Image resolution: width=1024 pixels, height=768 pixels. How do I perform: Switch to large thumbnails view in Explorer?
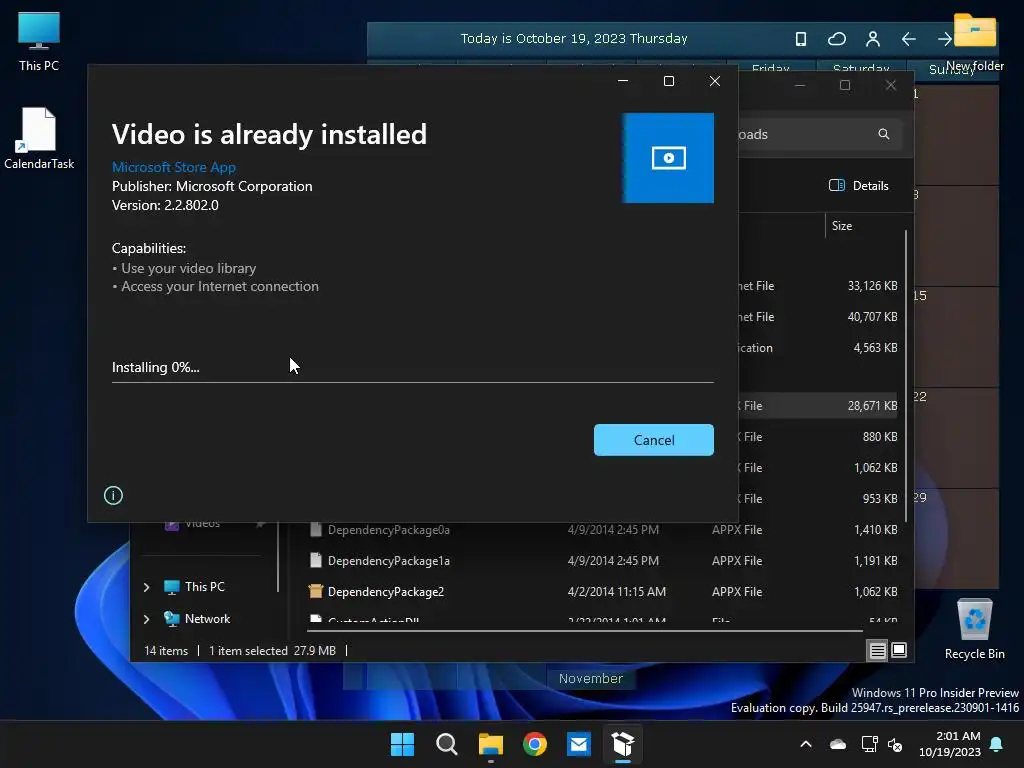point(899,650)
